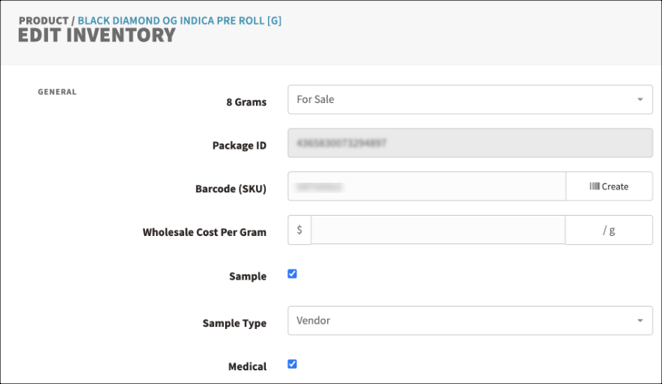Click the down arrow of the For Sale dropdown

(640, 100)
